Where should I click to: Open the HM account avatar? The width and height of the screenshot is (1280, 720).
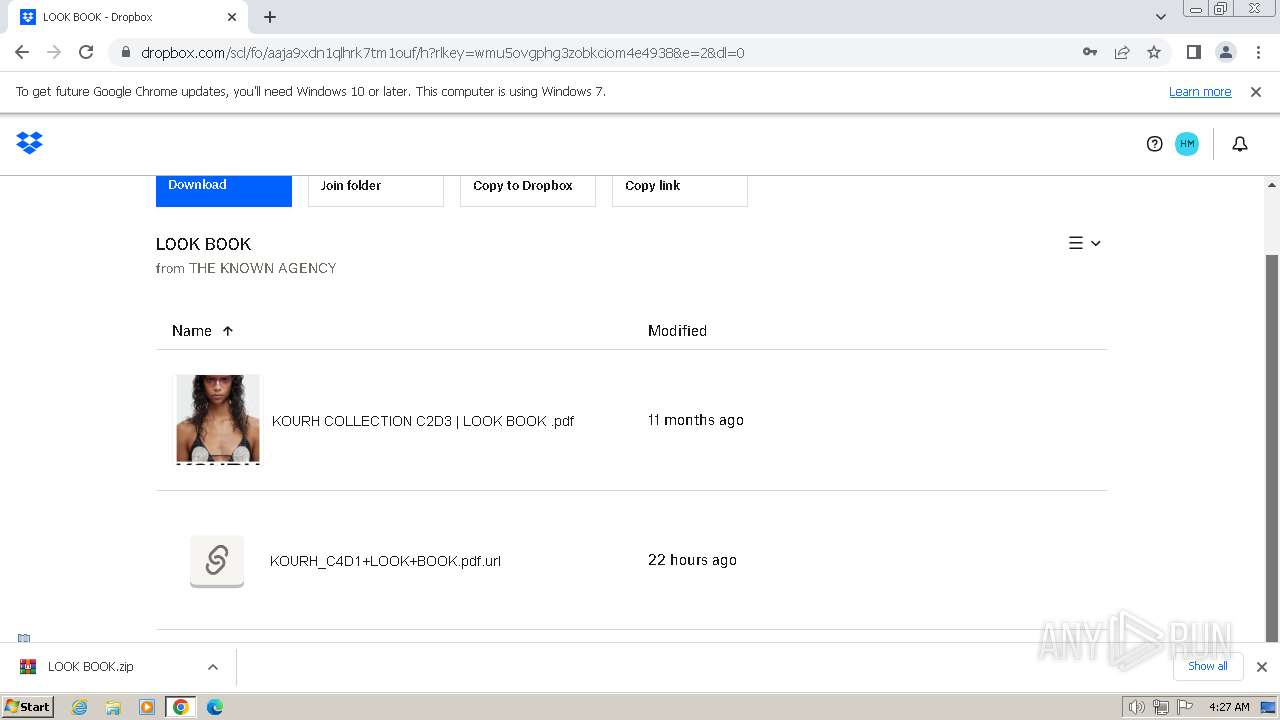coord(1187,144)
